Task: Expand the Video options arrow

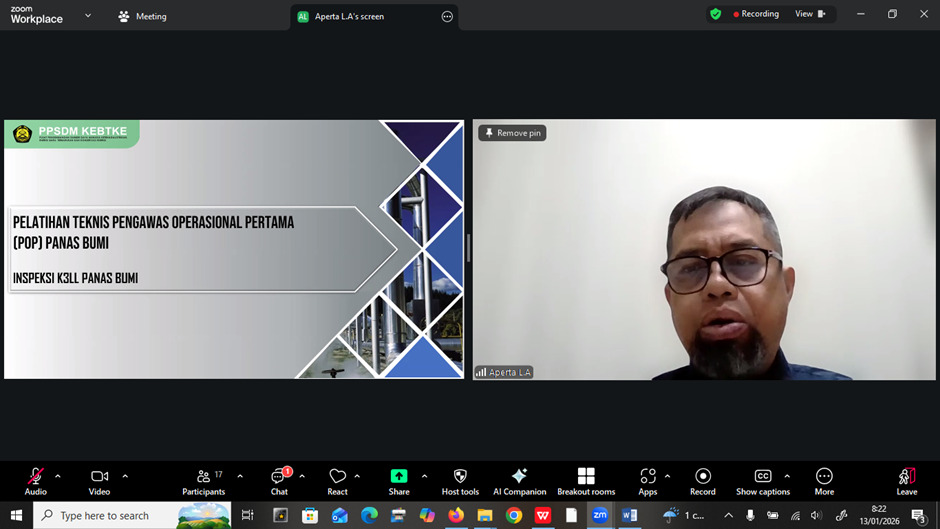Action: 125,476
